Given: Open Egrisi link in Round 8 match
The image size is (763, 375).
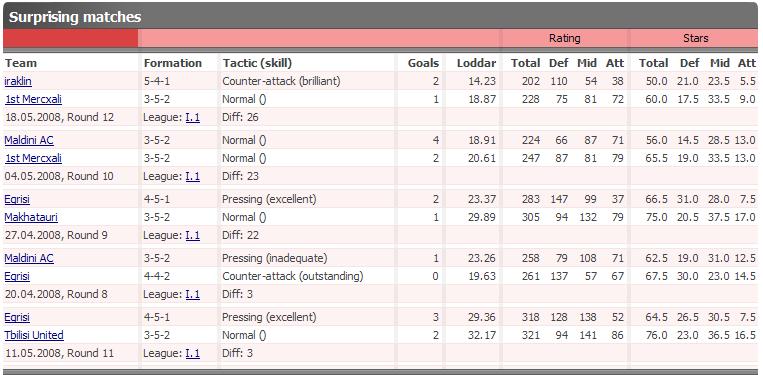Looking at the screenshot, I should (x=17, y=276).
